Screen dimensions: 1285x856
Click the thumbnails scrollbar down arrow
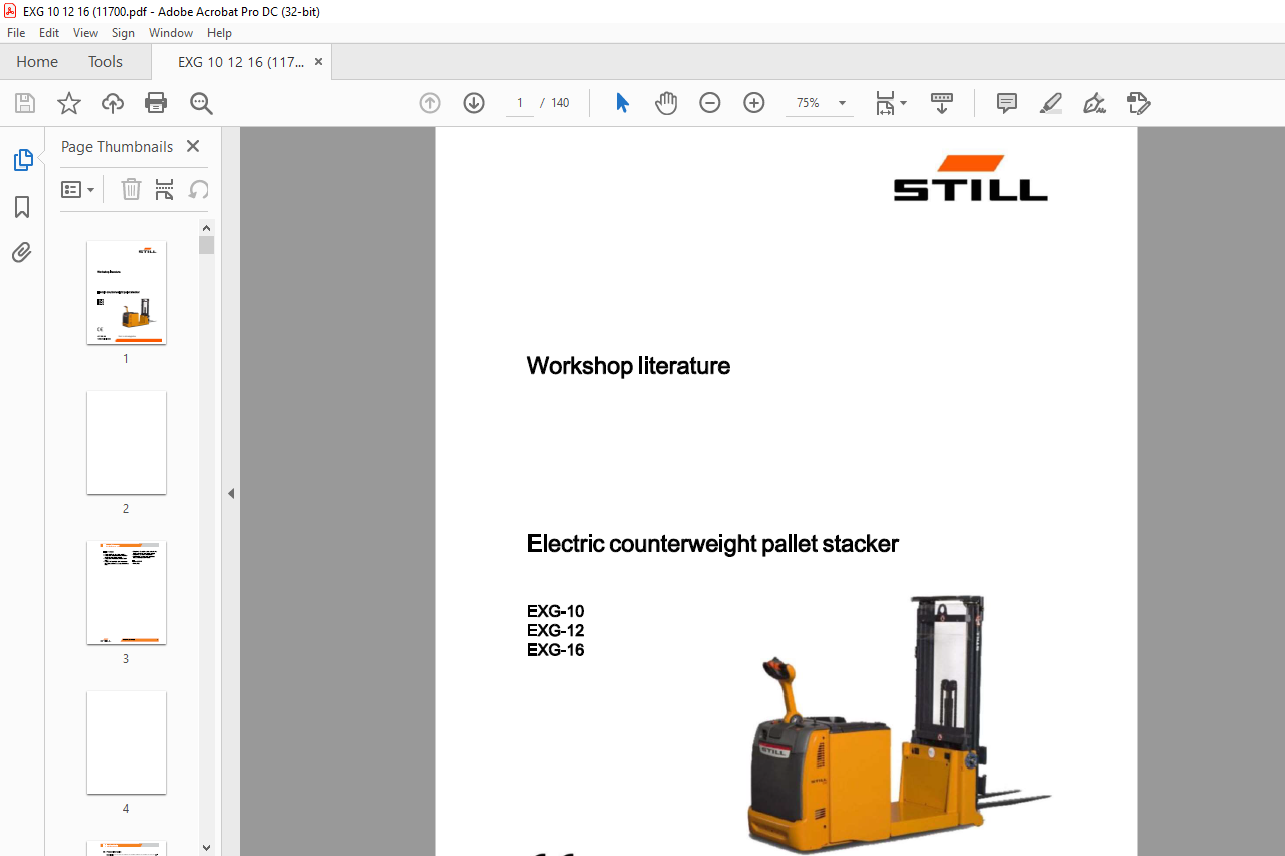coord(207,848)
